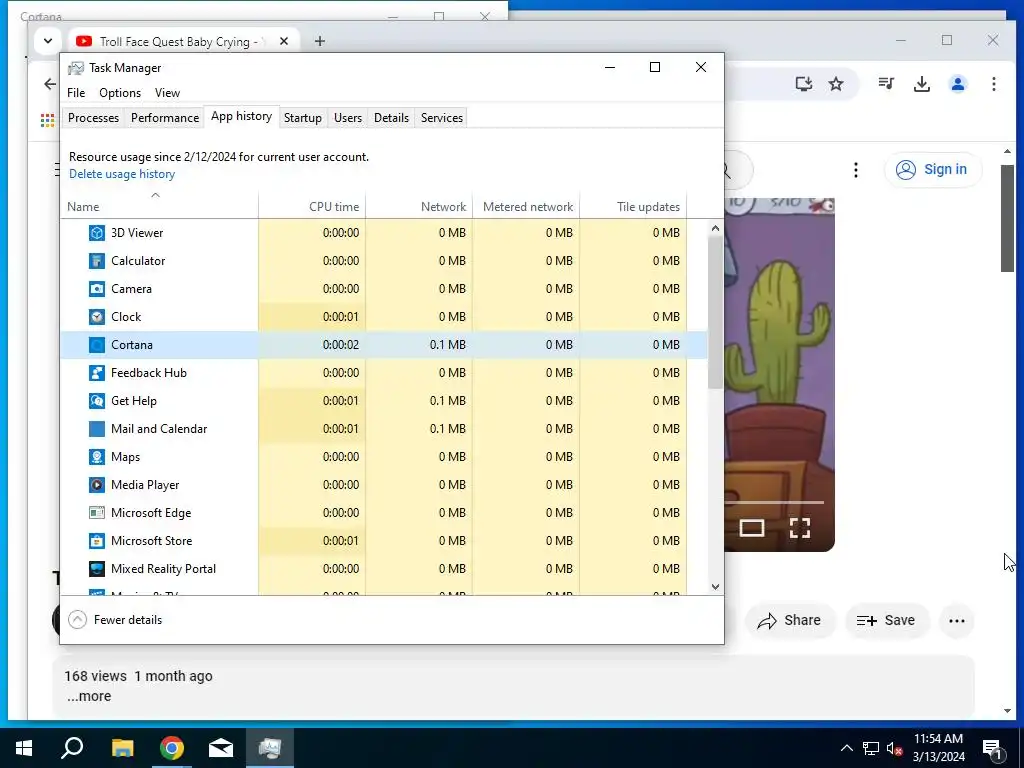Viewport: 1024px width, 768px height.
Task: Switch to the Performance tab
Action: [x=165, y=118]
